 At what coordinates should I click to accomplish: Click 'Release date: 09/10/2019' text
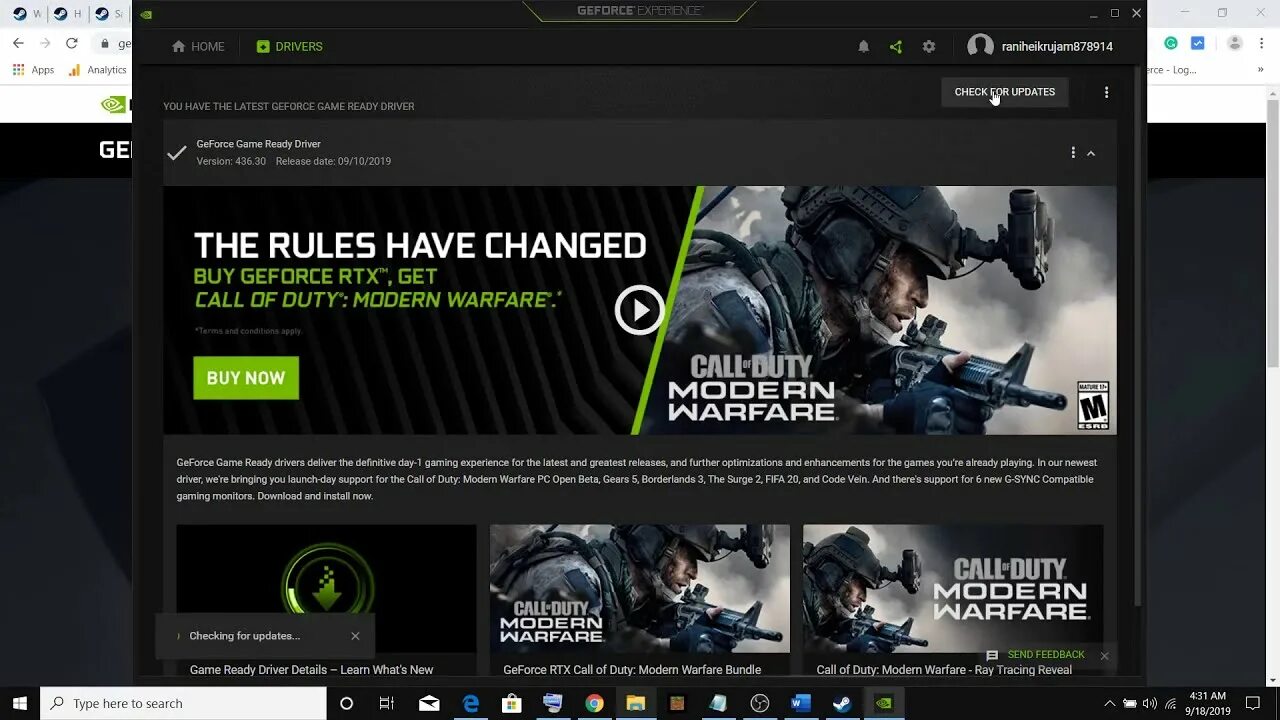pos(333,161)
